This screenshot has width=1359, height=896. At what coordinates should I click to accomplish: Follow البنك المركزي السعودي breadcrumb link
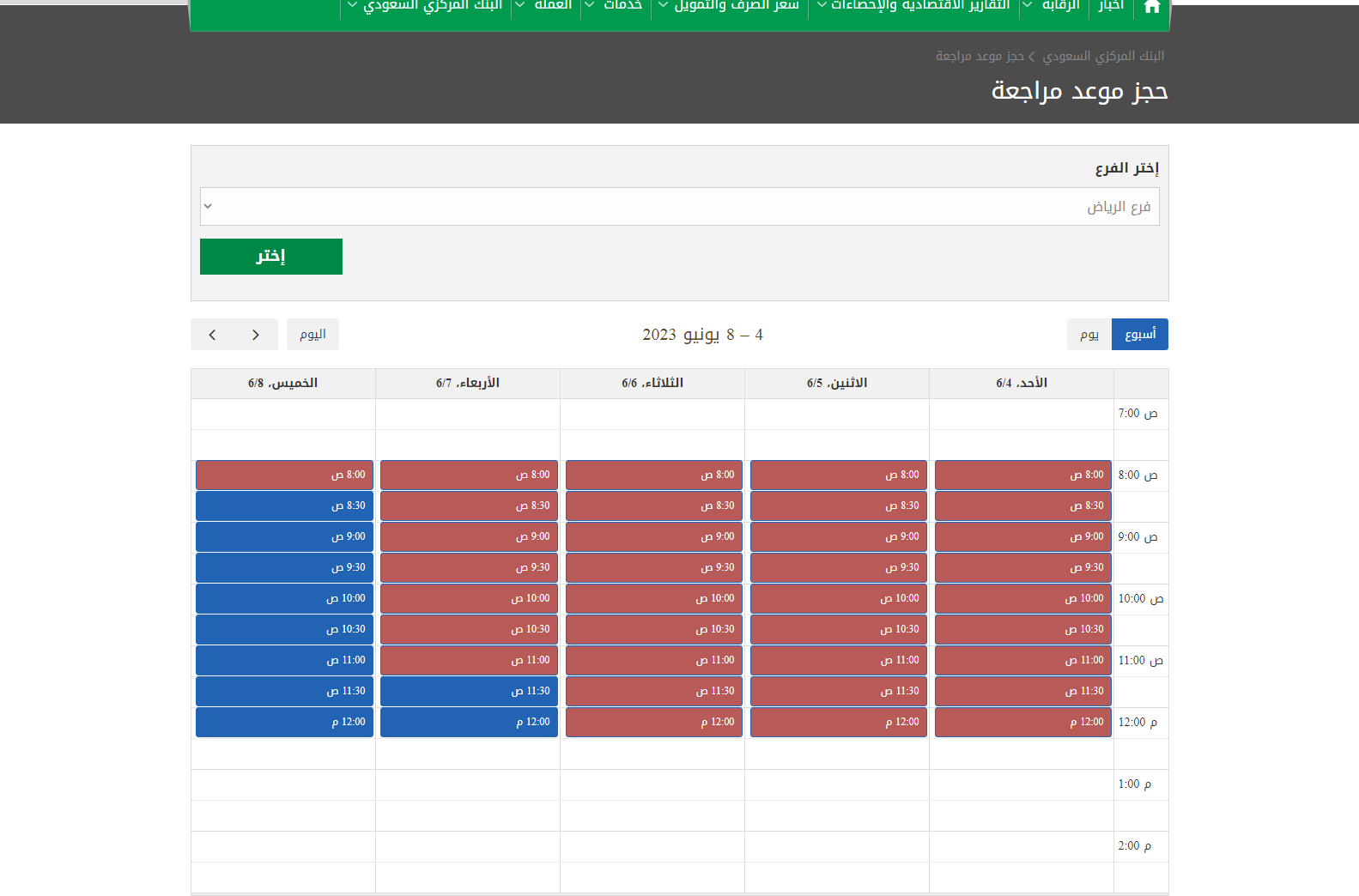click(1103, 56)
